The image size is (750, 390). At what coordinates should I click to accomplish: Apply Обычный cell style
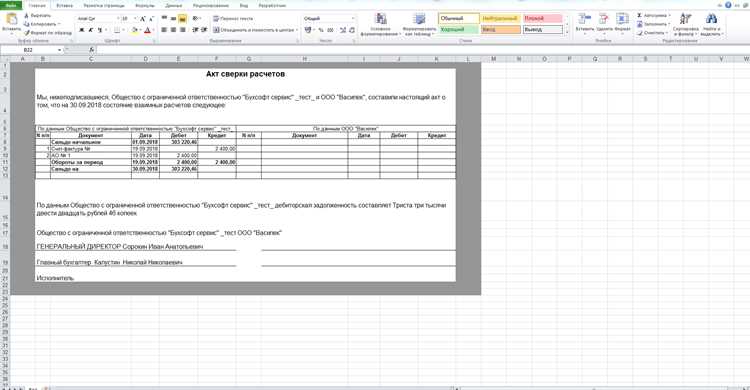pyautogui.click(x=459, y=19)
